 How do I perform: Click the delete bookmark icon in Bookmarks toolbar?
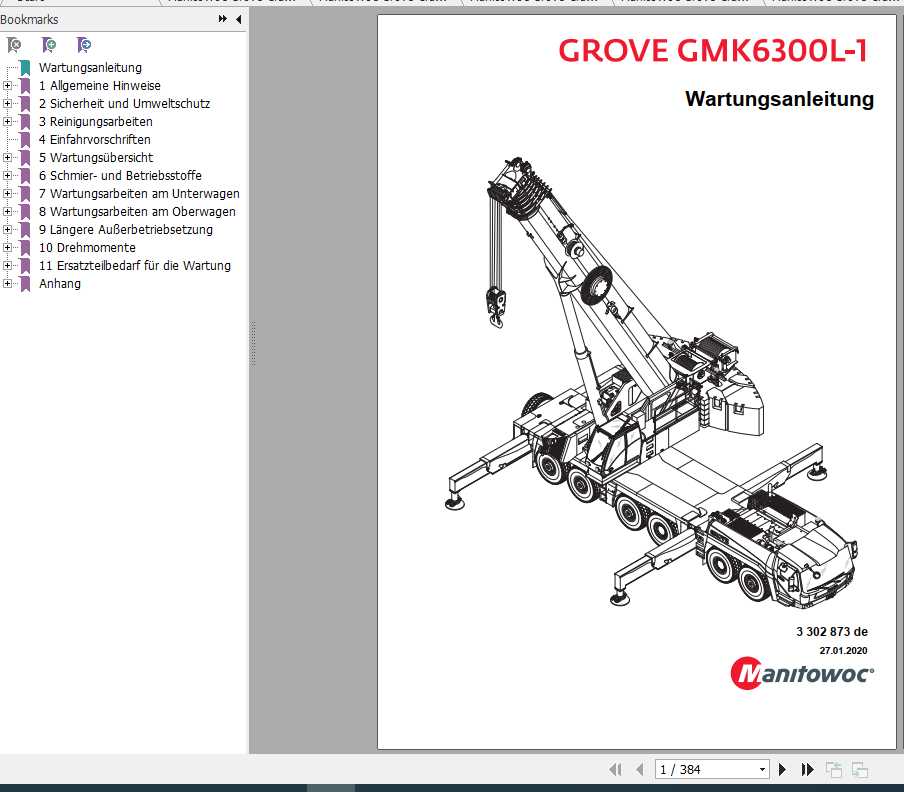(14, 44)
